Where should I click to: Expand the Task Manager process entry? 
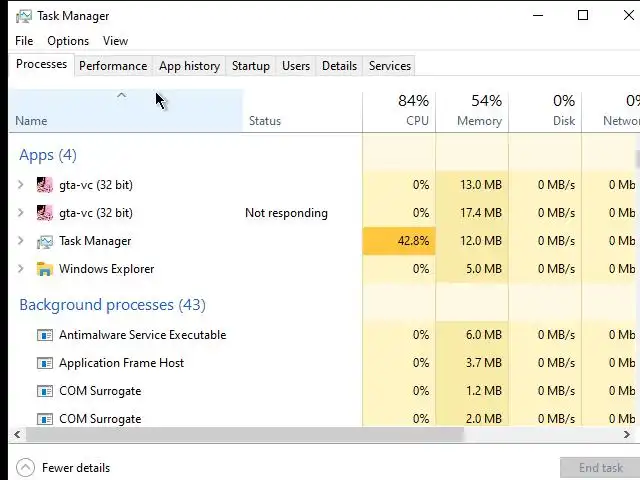point(21,241)
